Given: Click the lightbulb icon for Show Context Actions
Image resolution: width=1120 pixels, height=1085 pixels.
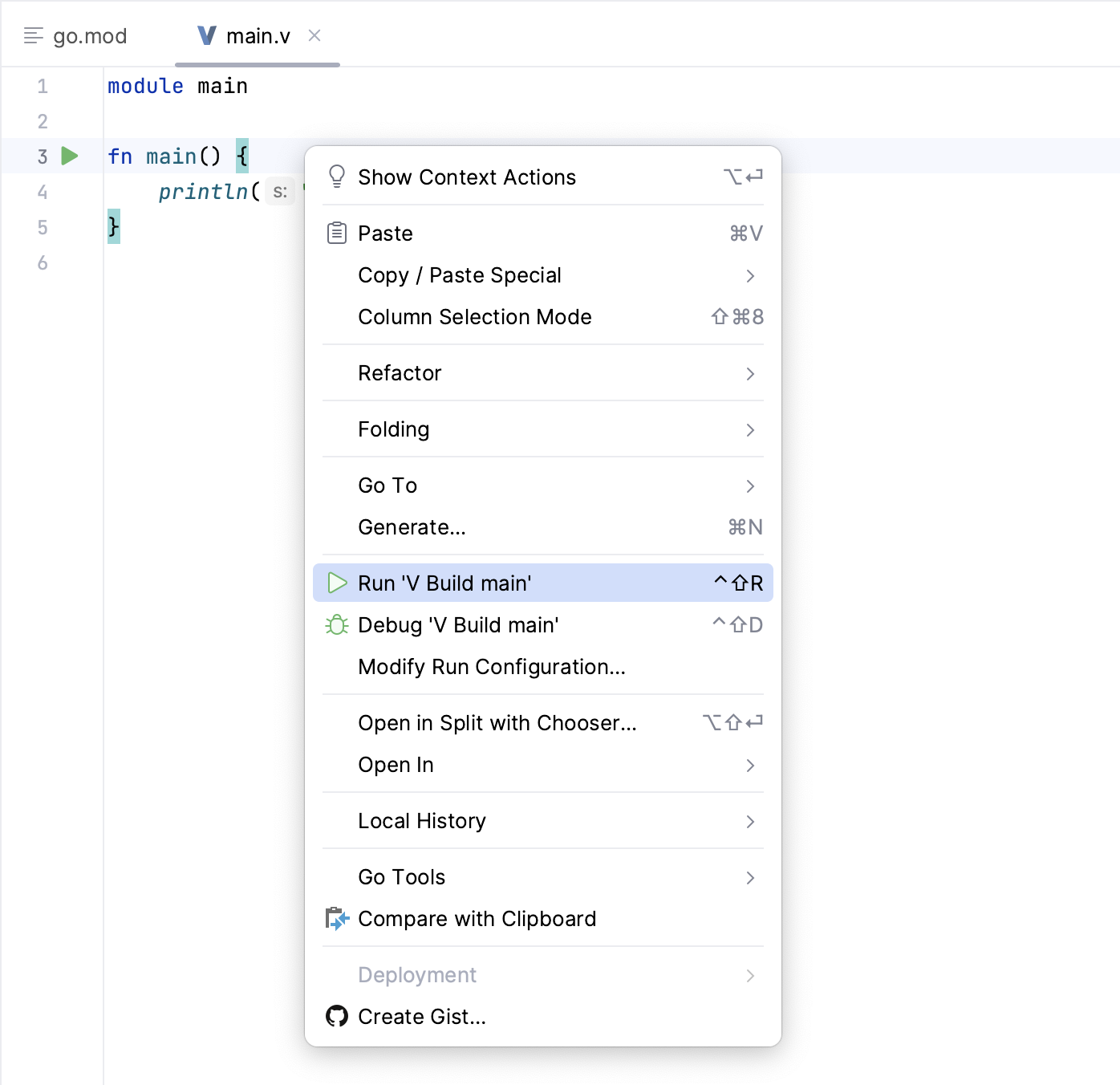Looking at the screenshot, I should click(x=337, y=175).
